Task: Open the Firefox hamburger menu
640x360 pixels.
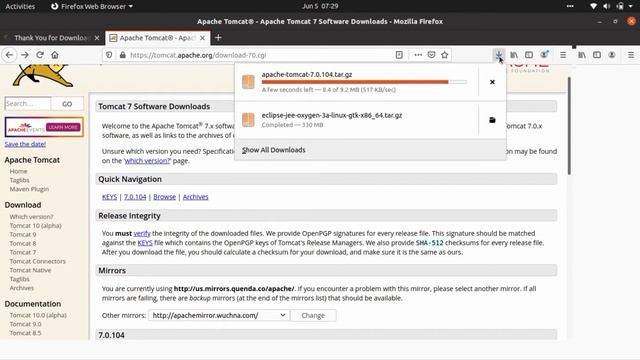Action: (x=563, y=55)
